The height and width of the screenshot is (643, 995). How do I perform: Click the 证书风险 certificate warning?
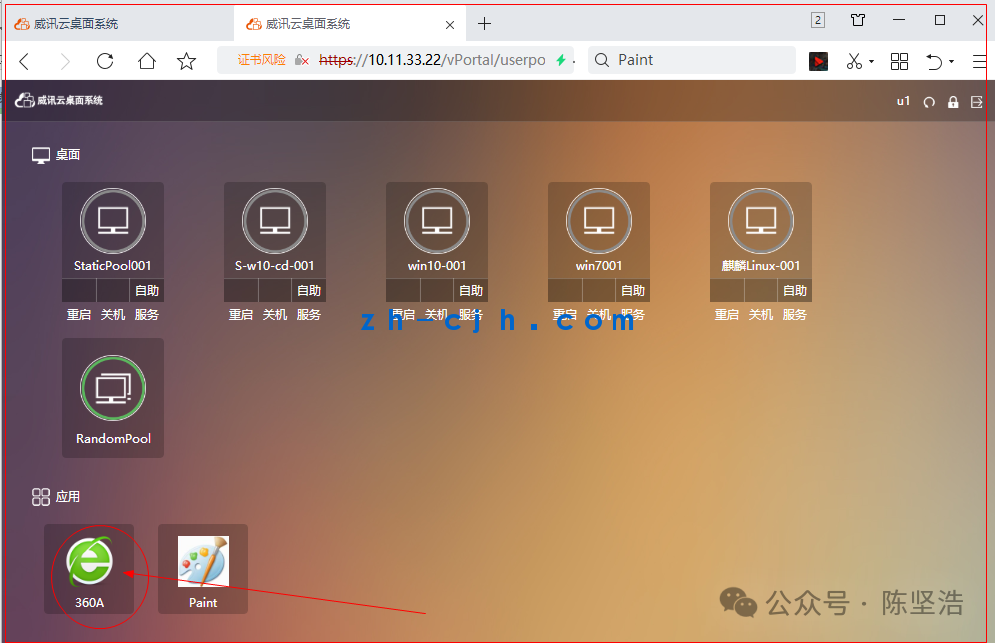coord(261,60)
